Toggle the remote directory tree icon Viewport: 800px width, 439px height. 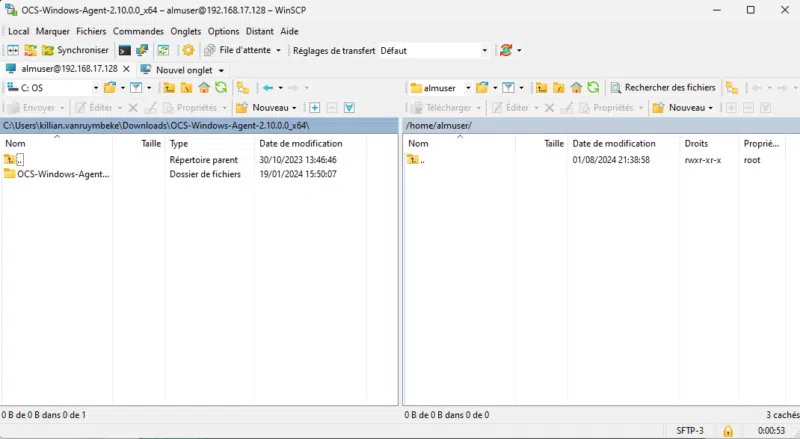tap(732, 88)
